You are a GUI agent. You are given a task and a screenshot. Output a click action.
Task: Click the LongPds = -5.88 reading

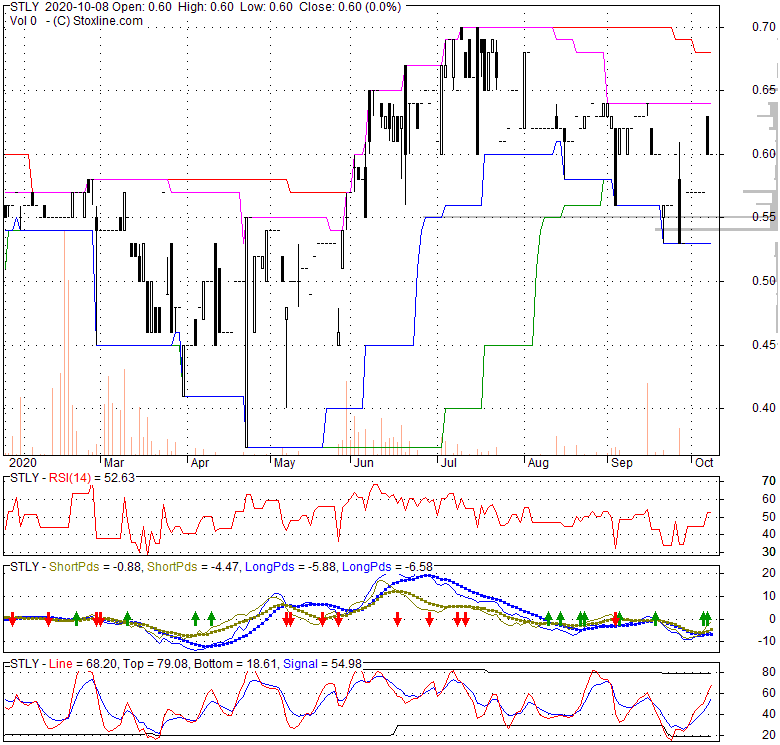coord(291,567)
